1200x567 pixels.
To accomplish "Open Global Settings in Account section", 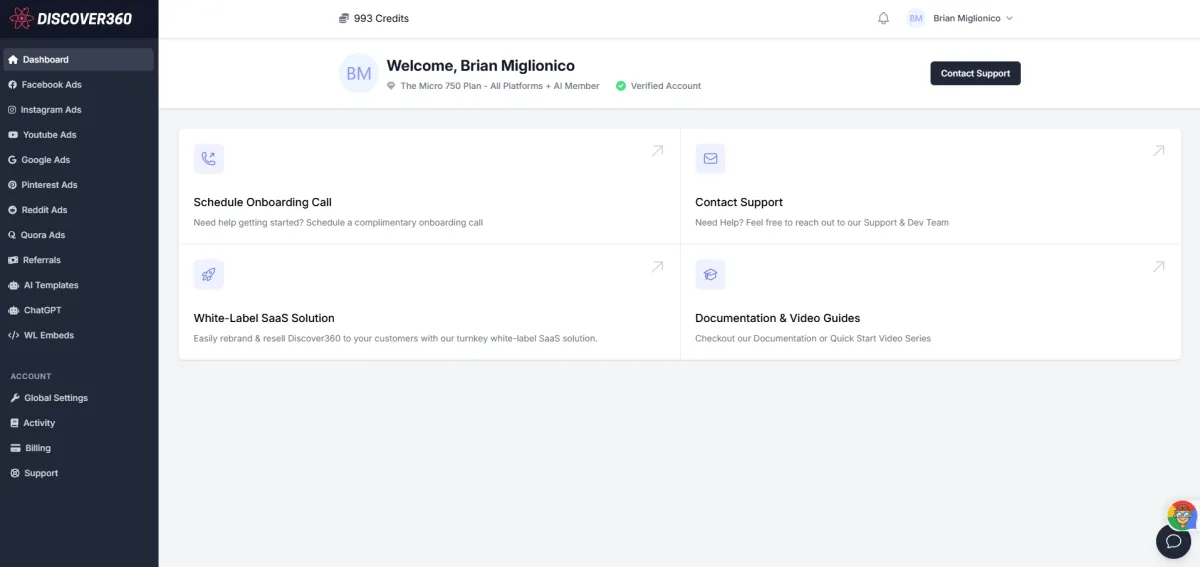I will point(55,398).
